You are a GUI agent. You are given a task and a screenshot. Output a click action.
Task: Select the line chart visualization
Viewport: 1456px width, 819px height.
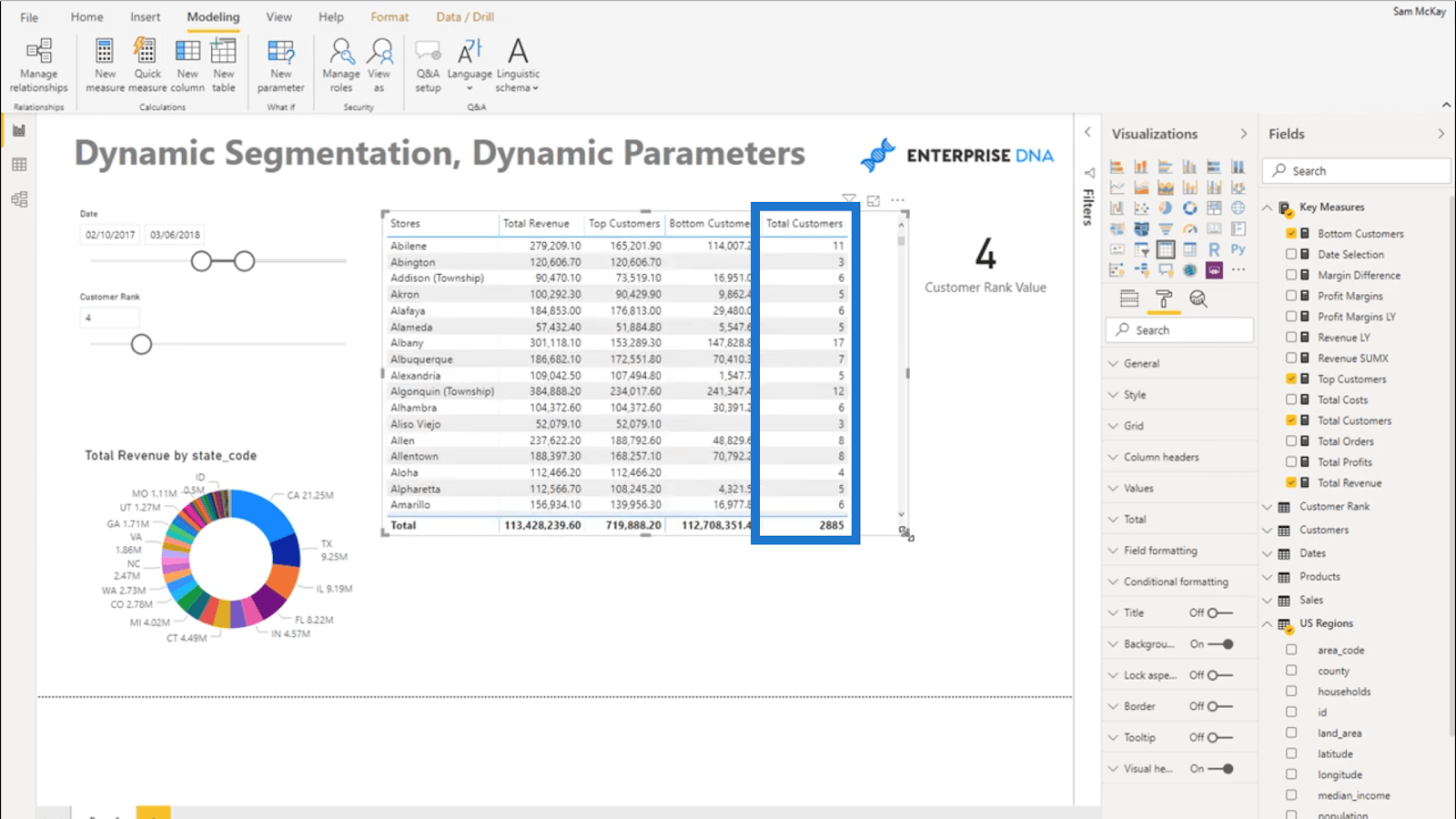point(1117,187)
